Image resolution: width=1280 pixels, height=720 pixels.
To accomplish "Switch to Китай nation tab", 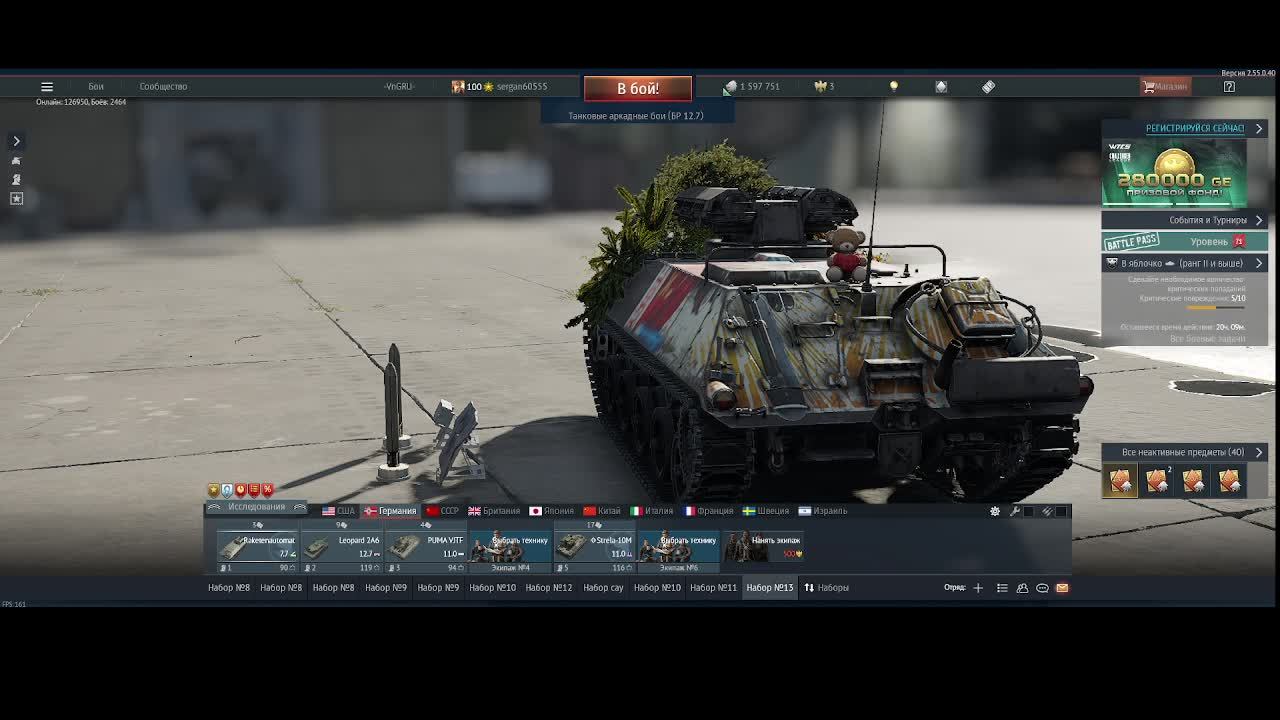I will point(602,511).
